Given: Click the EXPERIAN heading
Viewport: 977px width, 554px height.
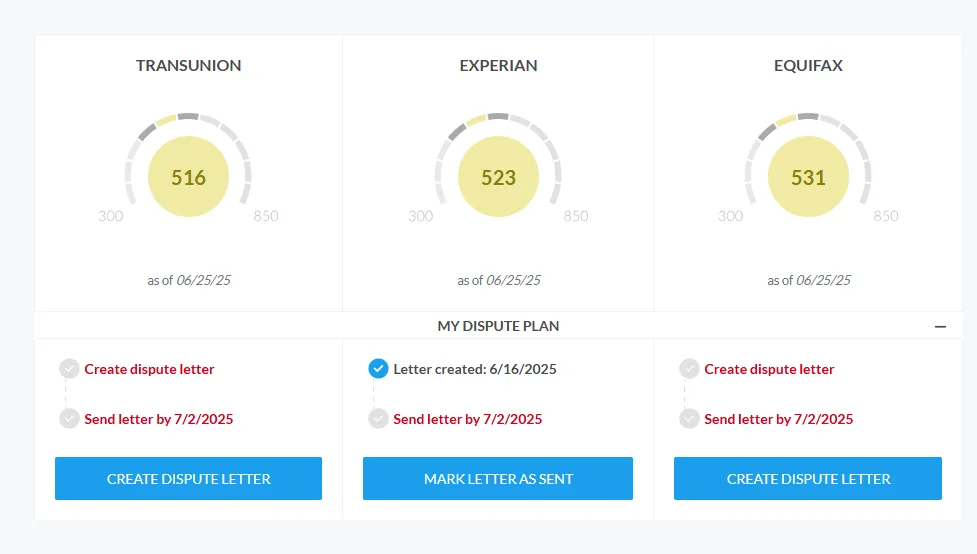Looking at the screenshot, I should click(498, 65).
